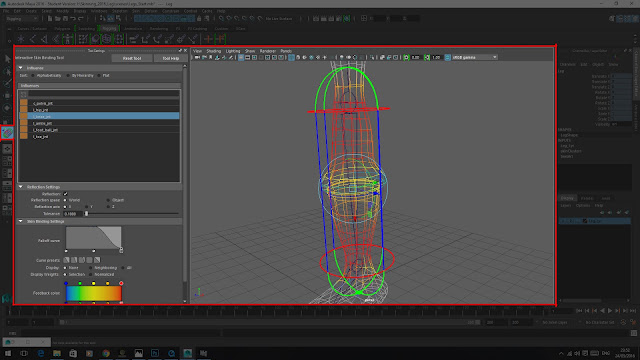Apply the last curve preset

(97, 260)
